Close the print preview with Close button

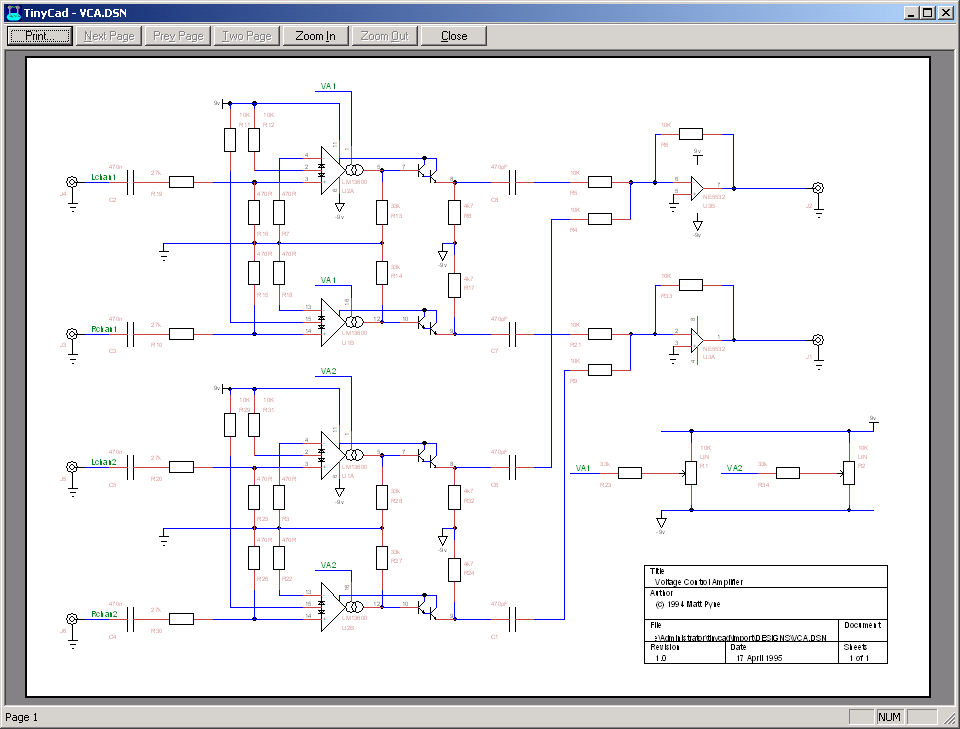point(454,36)
